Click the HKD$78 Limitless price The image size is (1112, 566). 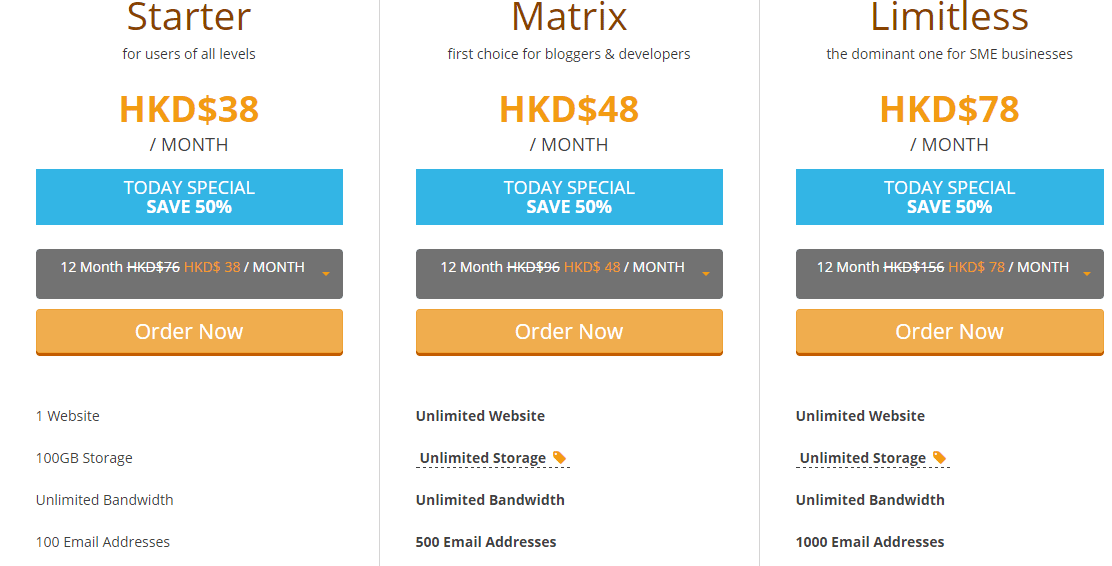coord(950,109)
